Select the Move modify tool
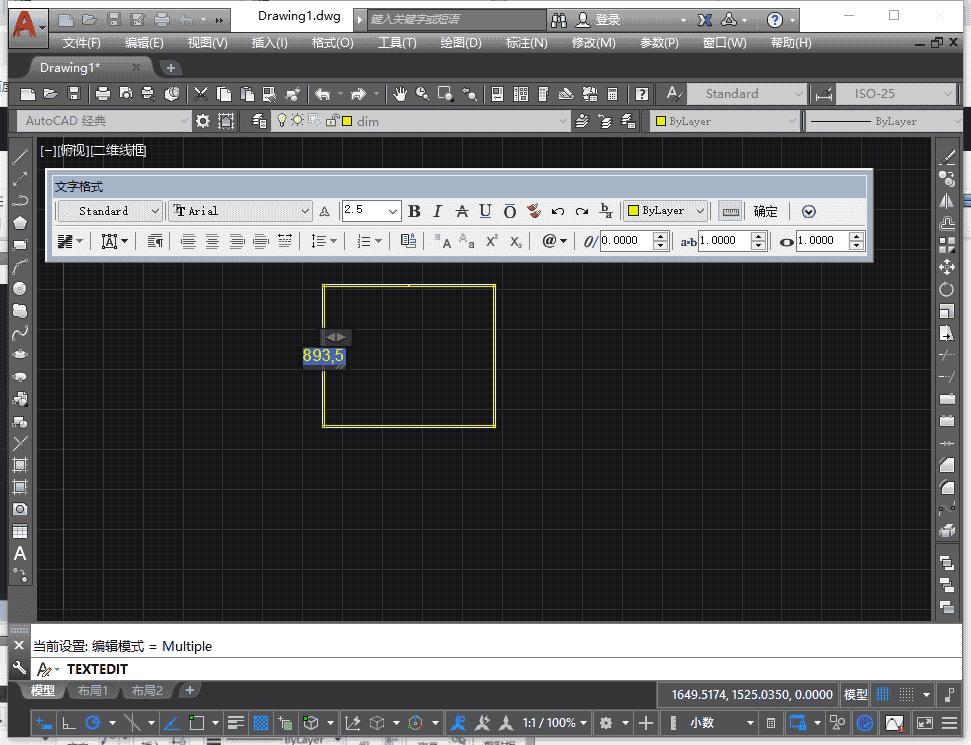 tap(947, 267)
